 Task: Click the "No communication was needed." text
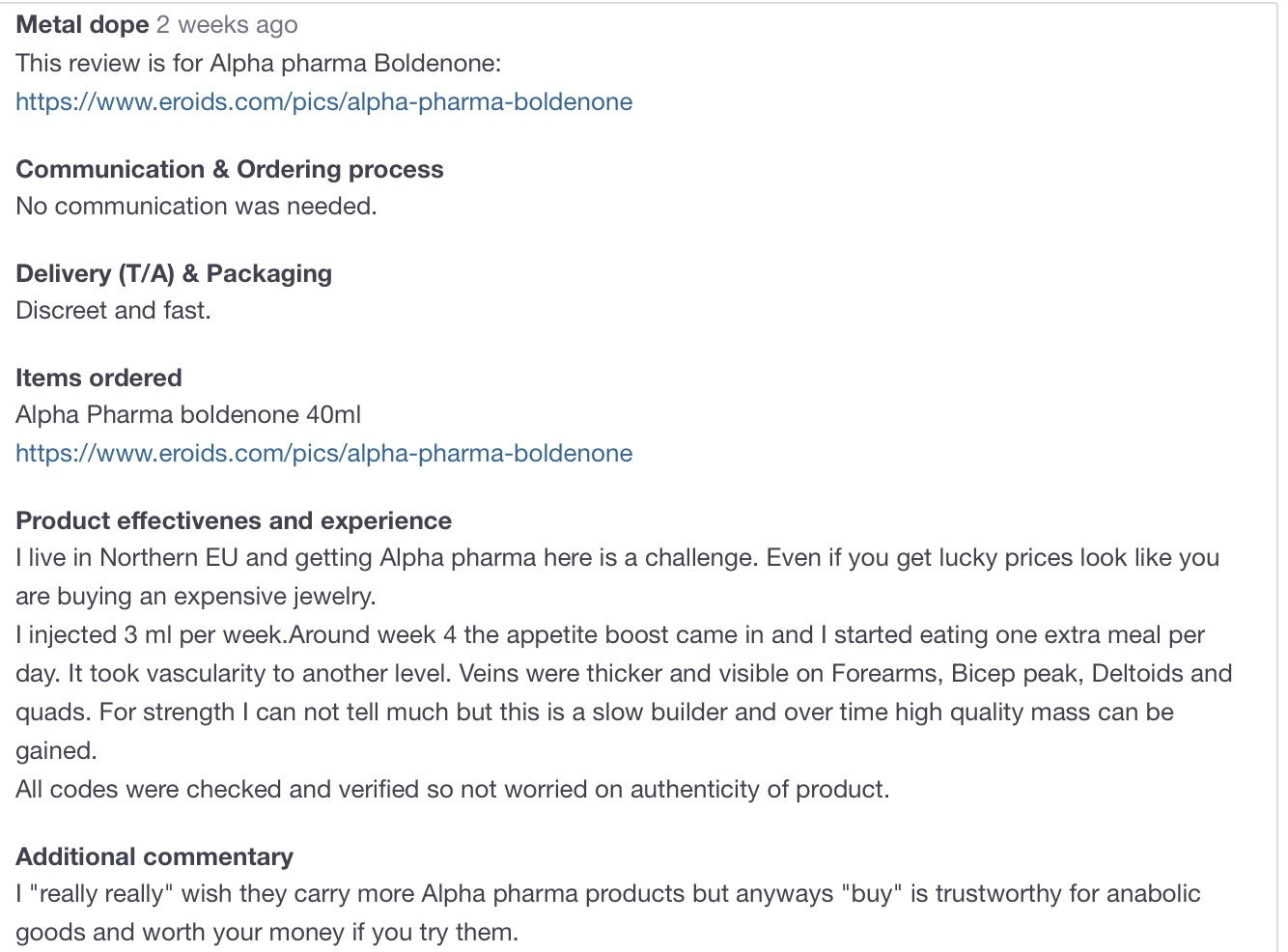(196, 207)
